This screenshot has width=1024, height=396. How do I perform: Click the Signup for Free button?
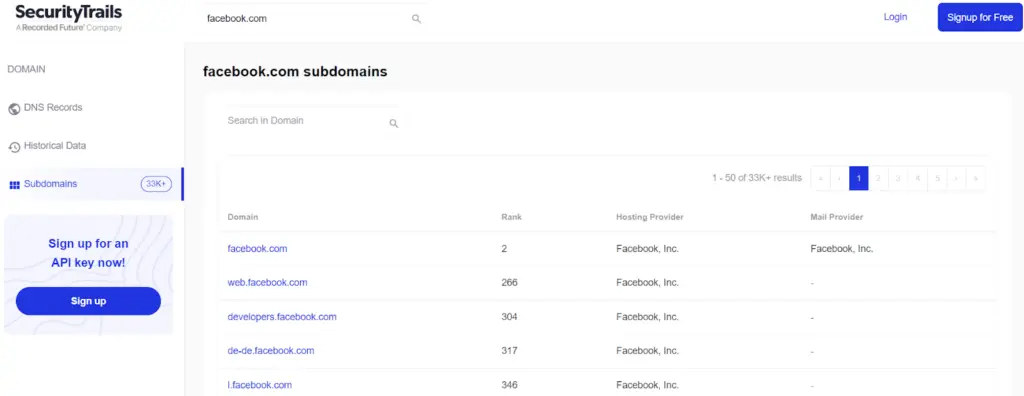980,18
